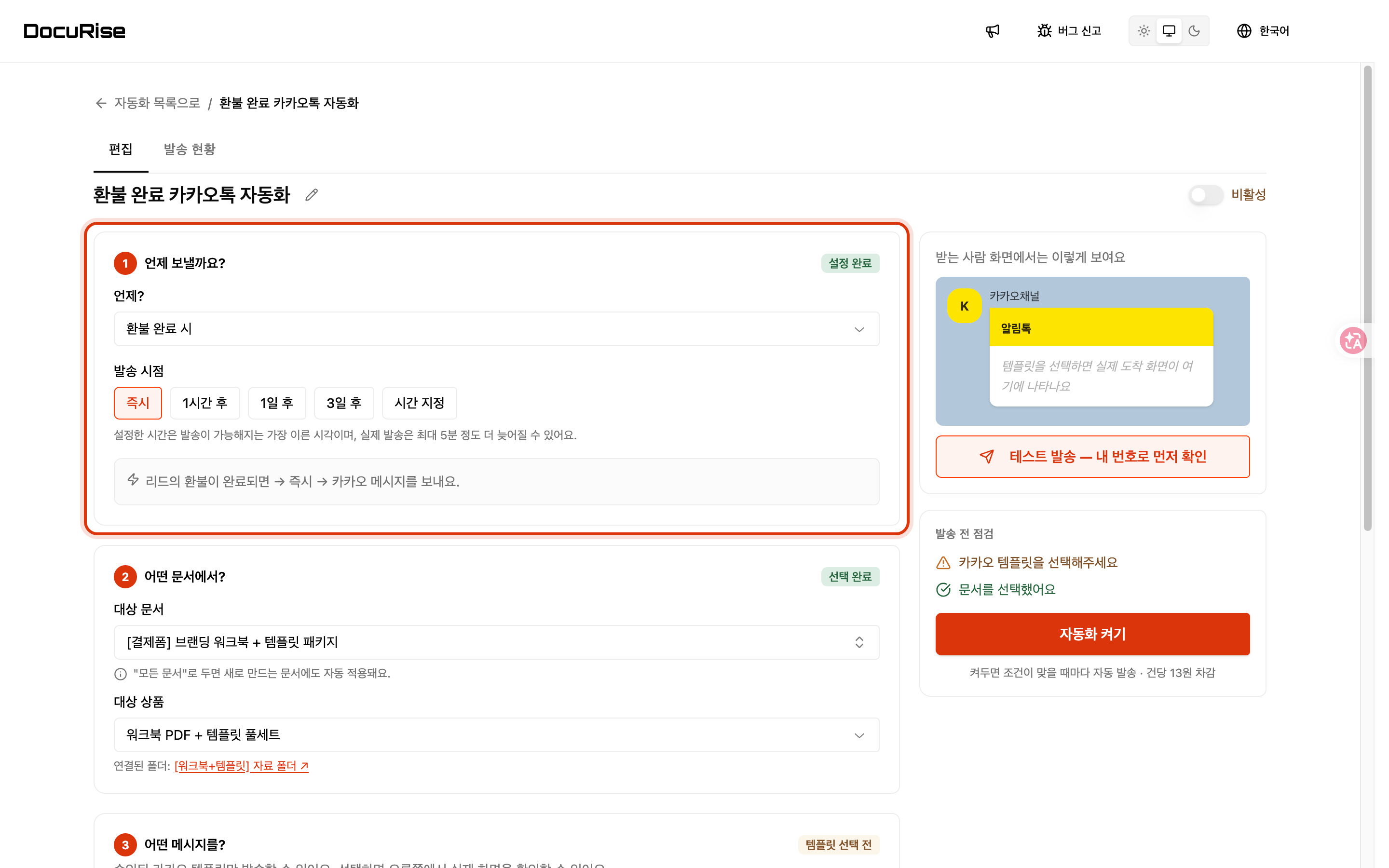
Task: Click 테스트 발송 button
Action: pos(1092,456)
